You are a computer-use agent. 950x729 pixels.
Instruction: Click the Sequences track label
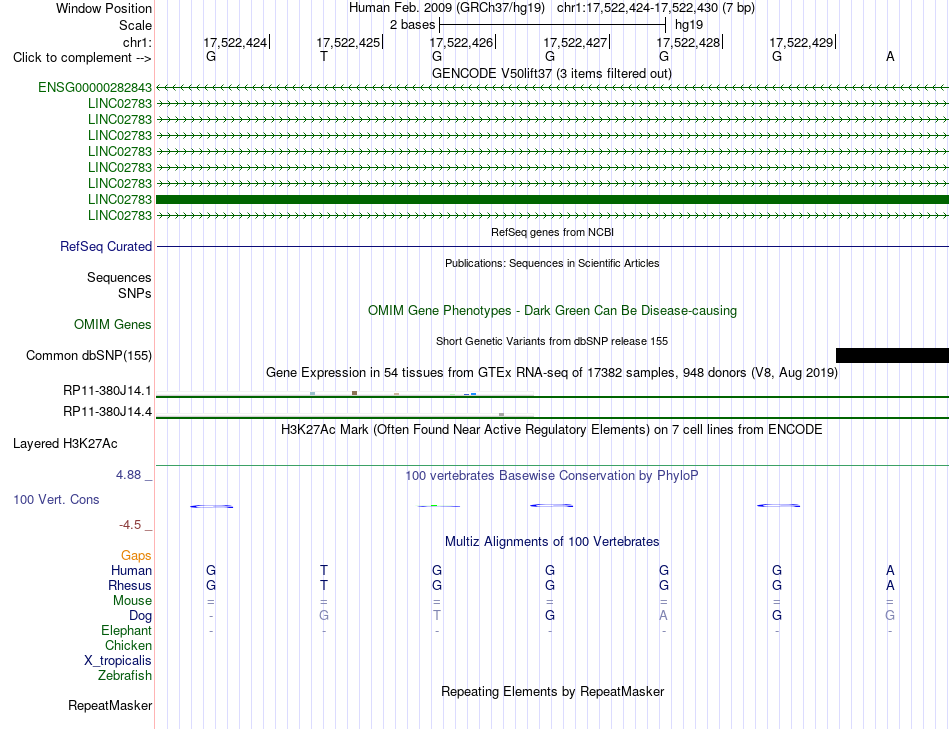point(119,278)
